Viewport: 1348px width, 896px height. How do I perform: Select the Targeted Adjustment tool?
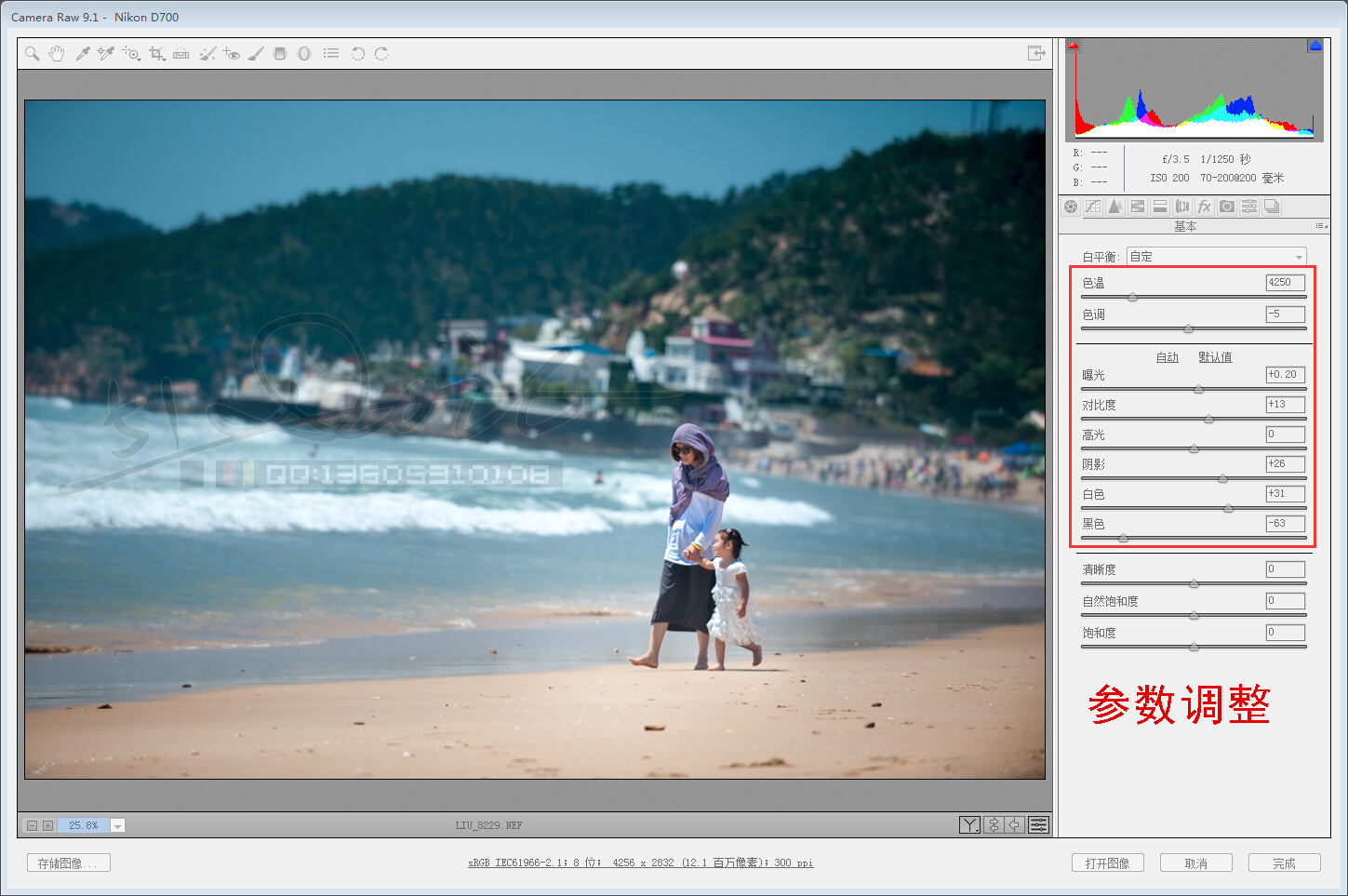click(x=131, y=54)
